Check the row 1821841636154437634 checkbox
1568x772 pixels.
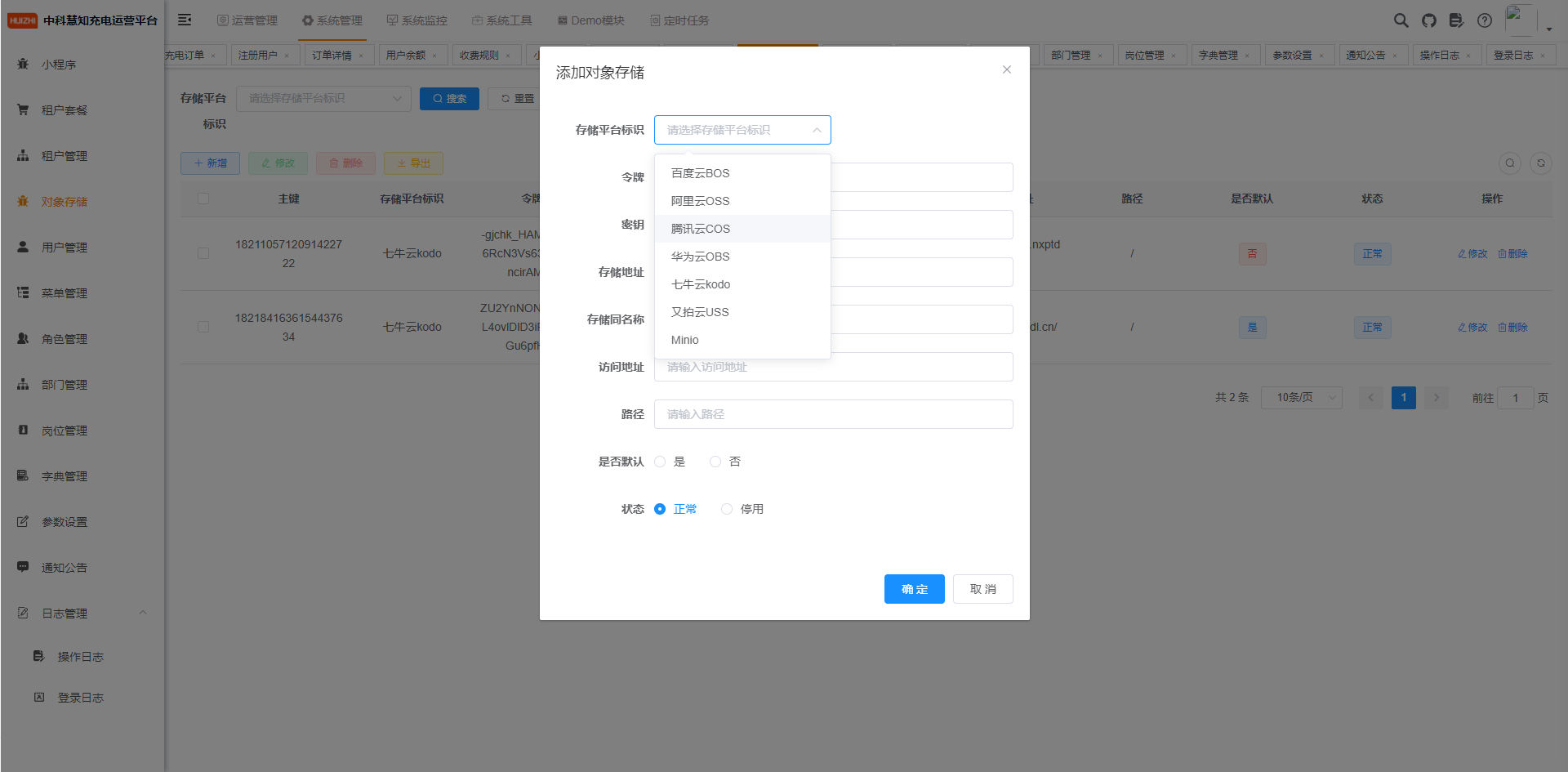203,327
